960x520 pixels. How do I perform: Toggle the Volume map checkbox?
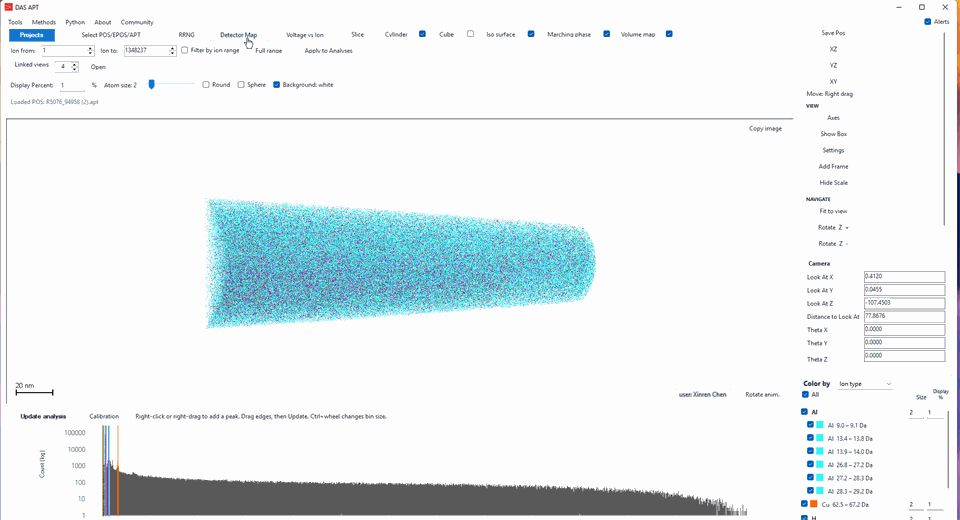tap(669, 34)
